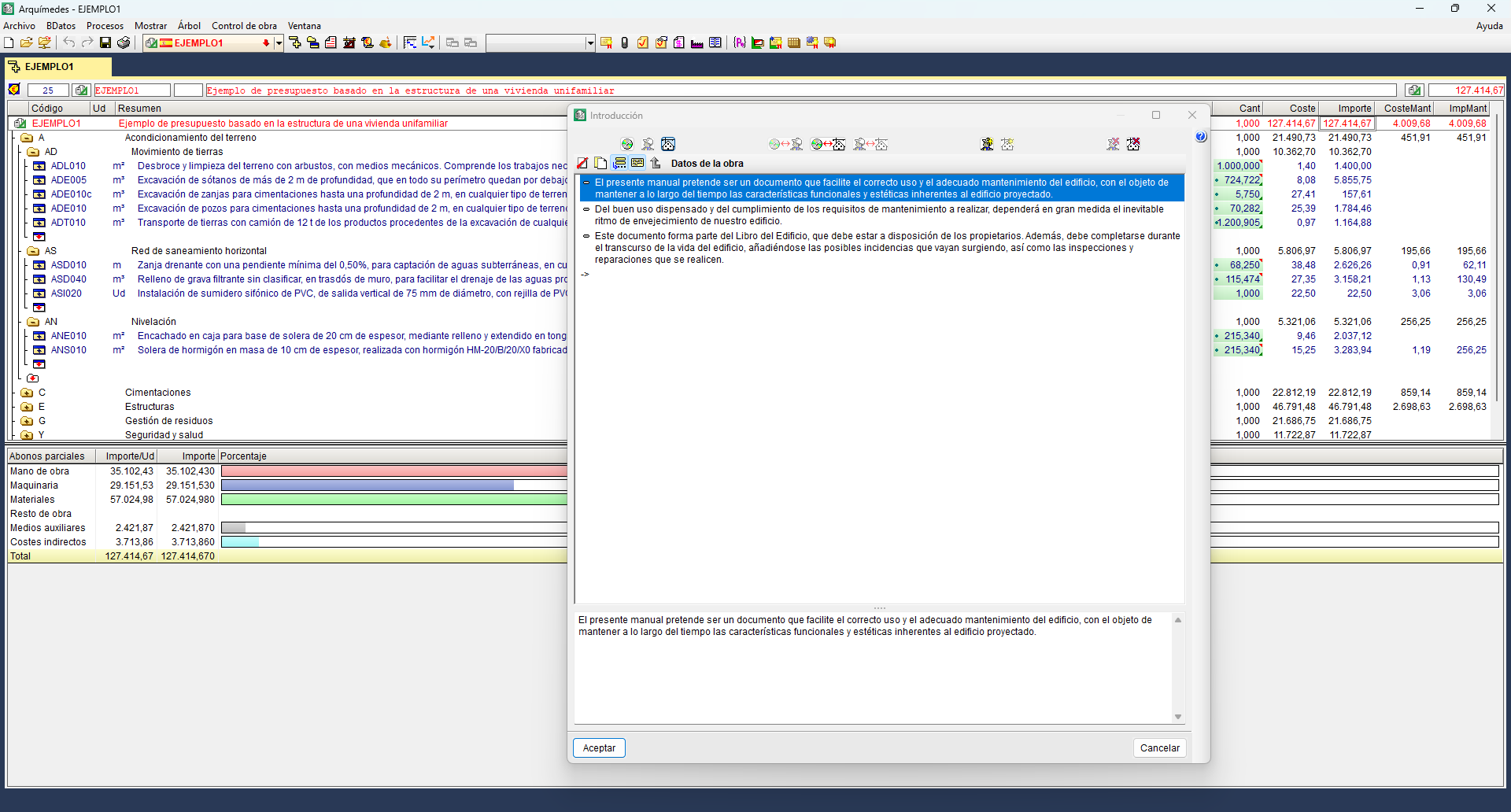1511x812 pixels.
Task: Click the Importe column header in the budget table
Action: pos(1347,109)
